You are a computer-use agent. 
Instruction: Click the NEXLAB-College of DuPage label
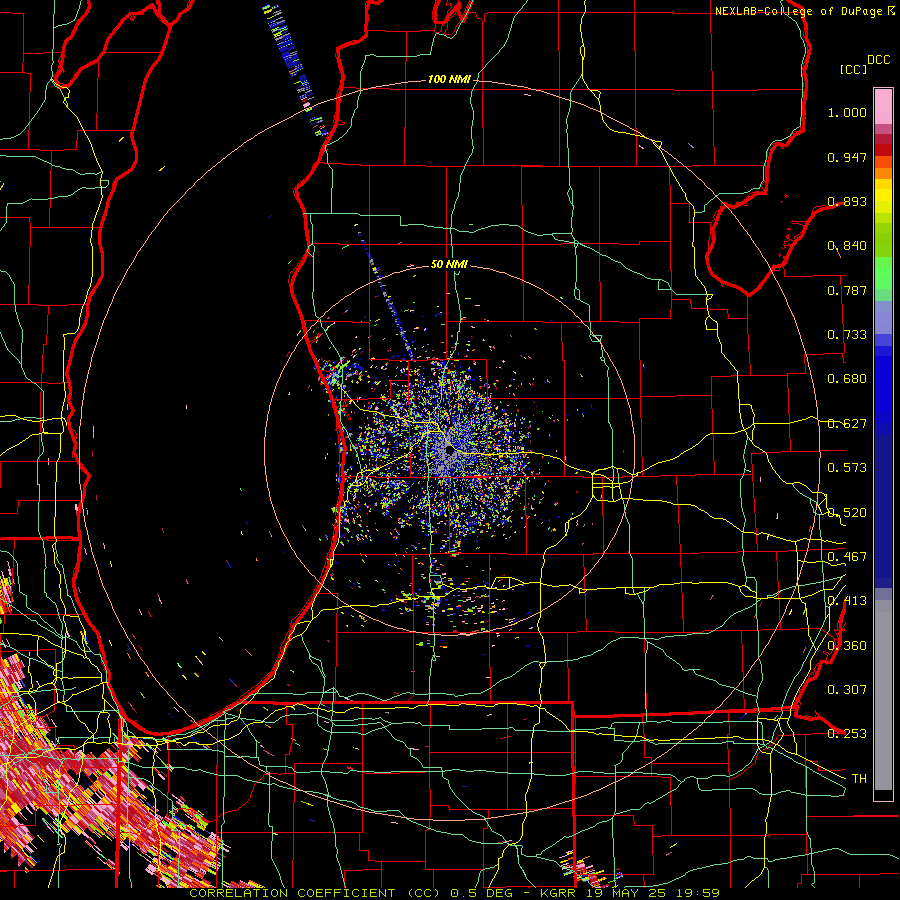click(800, 11)
